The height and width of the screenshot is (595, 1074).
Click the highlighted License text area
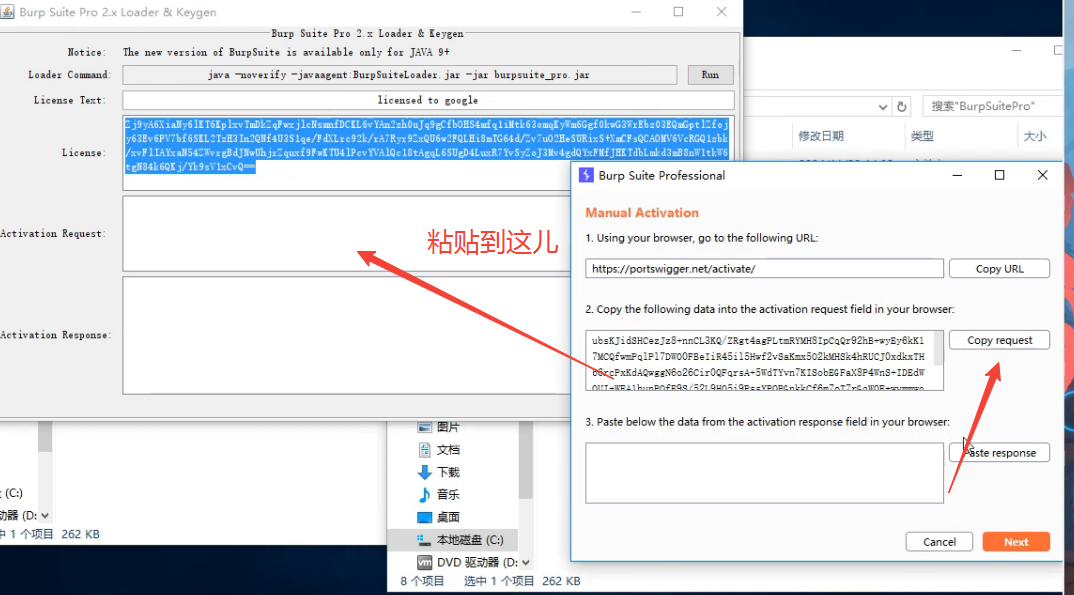[x=428, y=153]
